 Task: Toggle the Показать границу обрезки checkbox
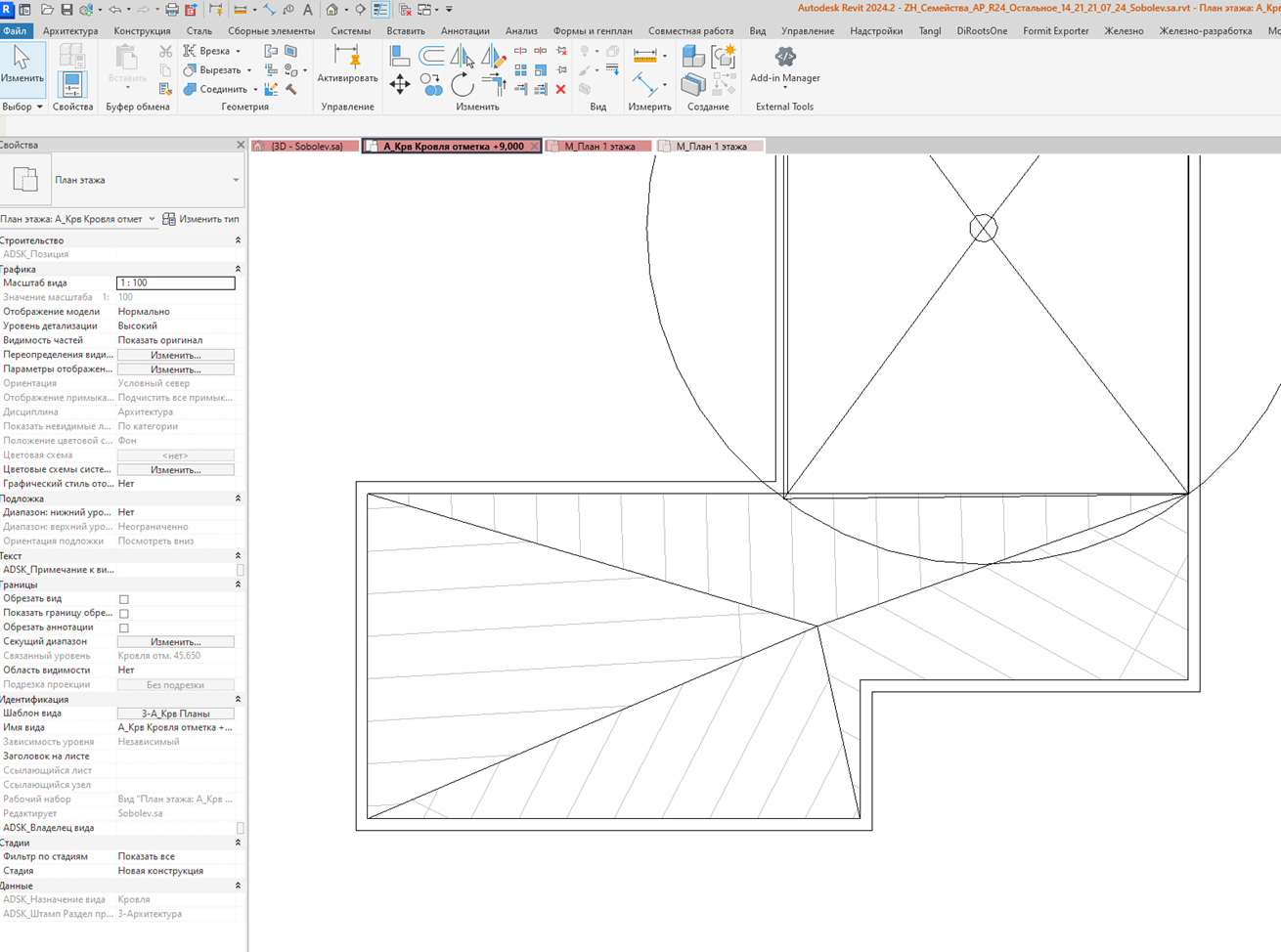pyautogui.click(x=124, y=614)
